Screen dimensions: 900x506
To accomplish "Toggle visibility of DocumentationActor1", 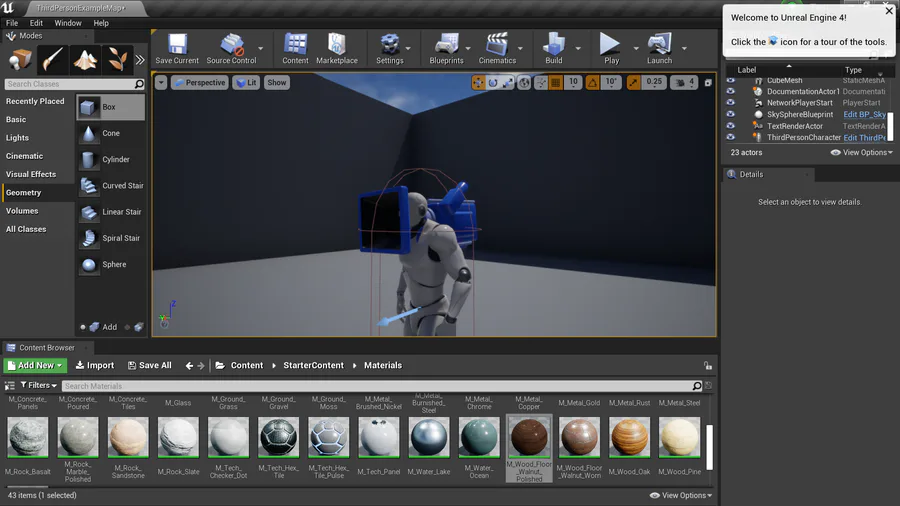I will point(730,91).
